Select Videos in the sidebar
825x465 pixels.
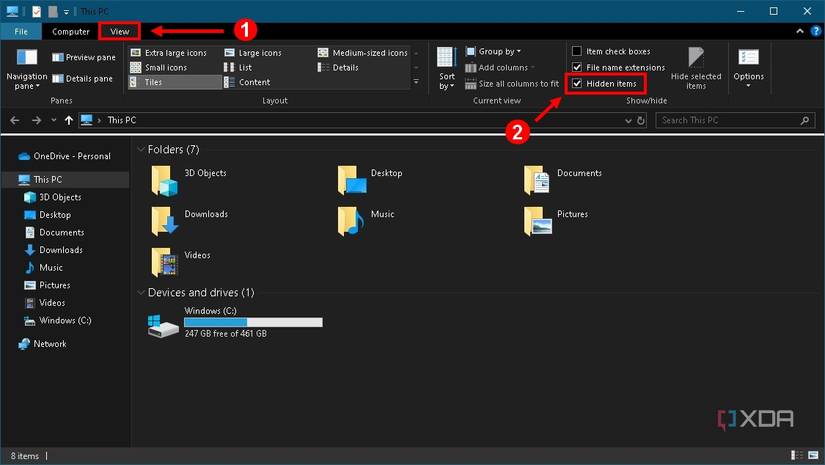[x=45, y=302]
